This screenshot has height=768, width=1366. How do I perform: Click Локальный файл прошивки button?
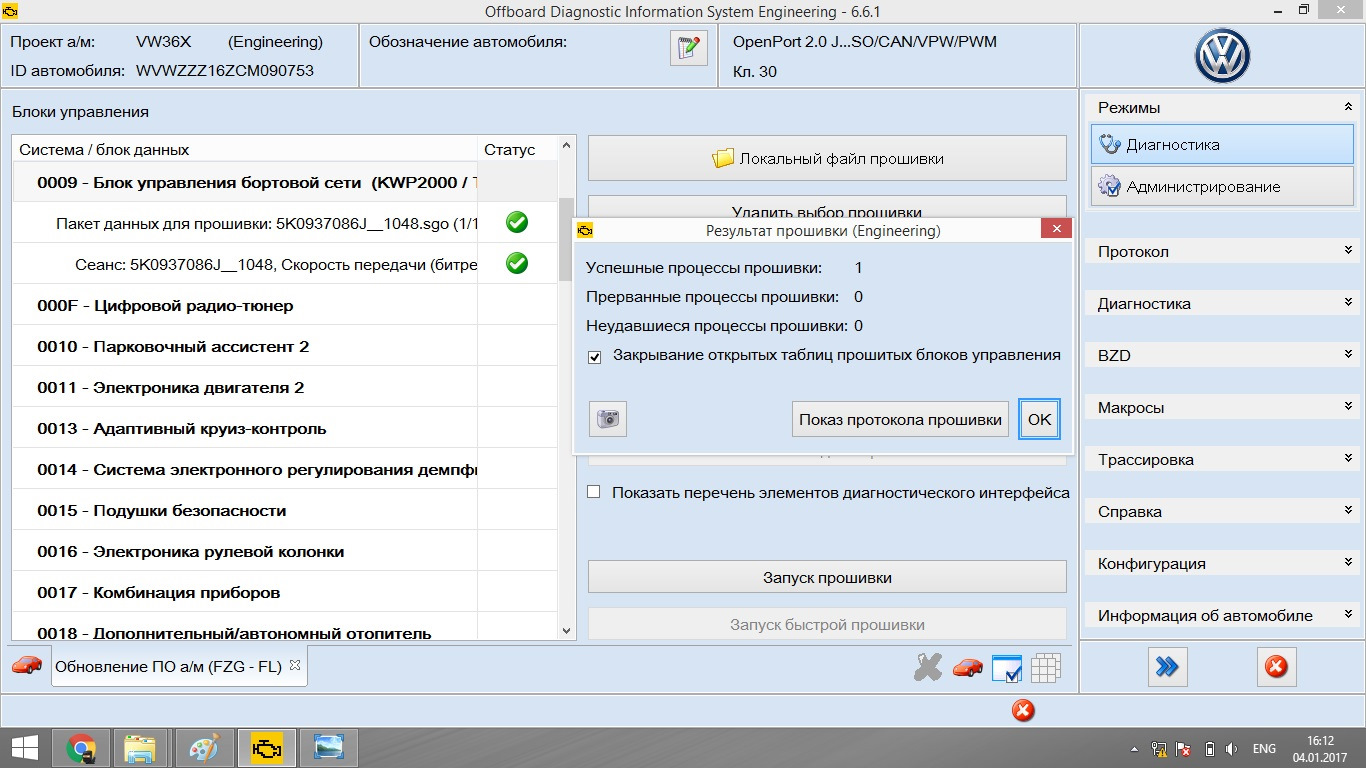827,158
